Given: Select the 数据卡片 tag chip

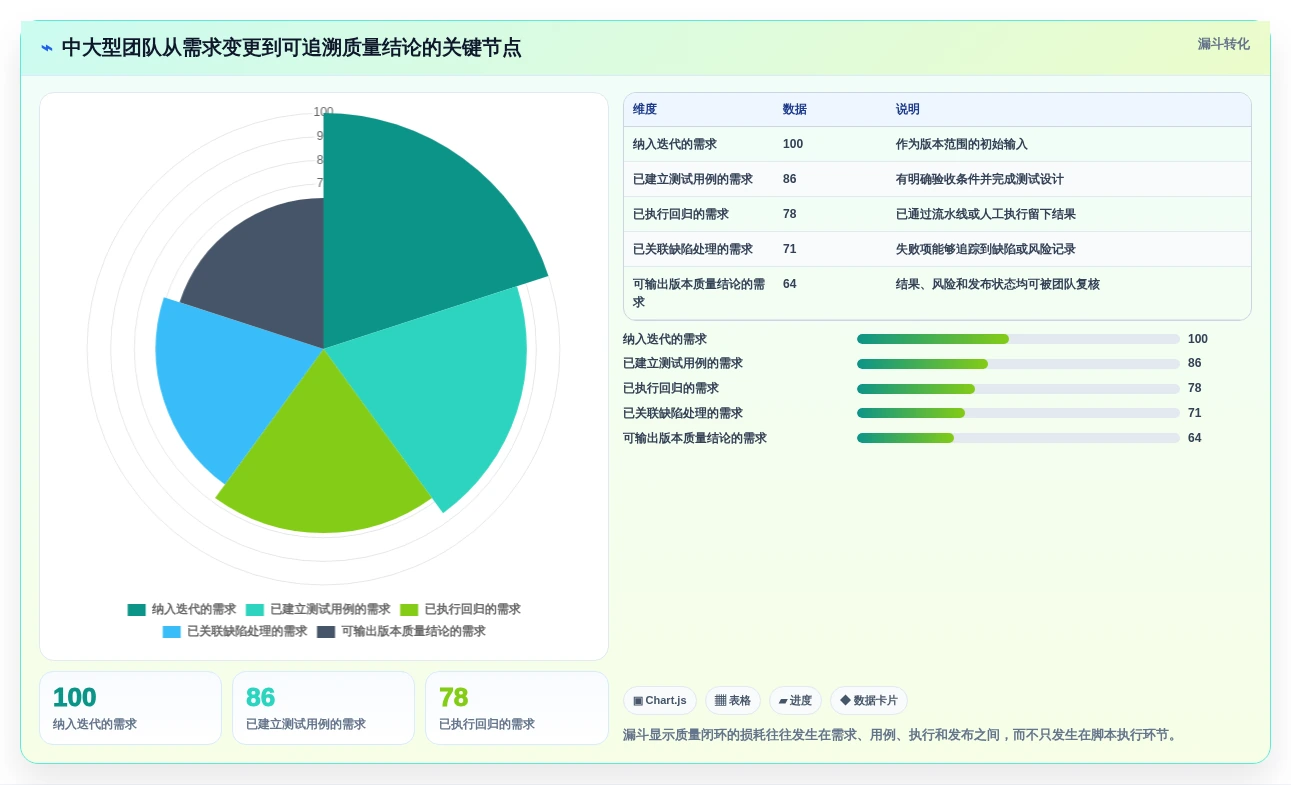Looking at the screenshot, I should click(x=869, y=701).
